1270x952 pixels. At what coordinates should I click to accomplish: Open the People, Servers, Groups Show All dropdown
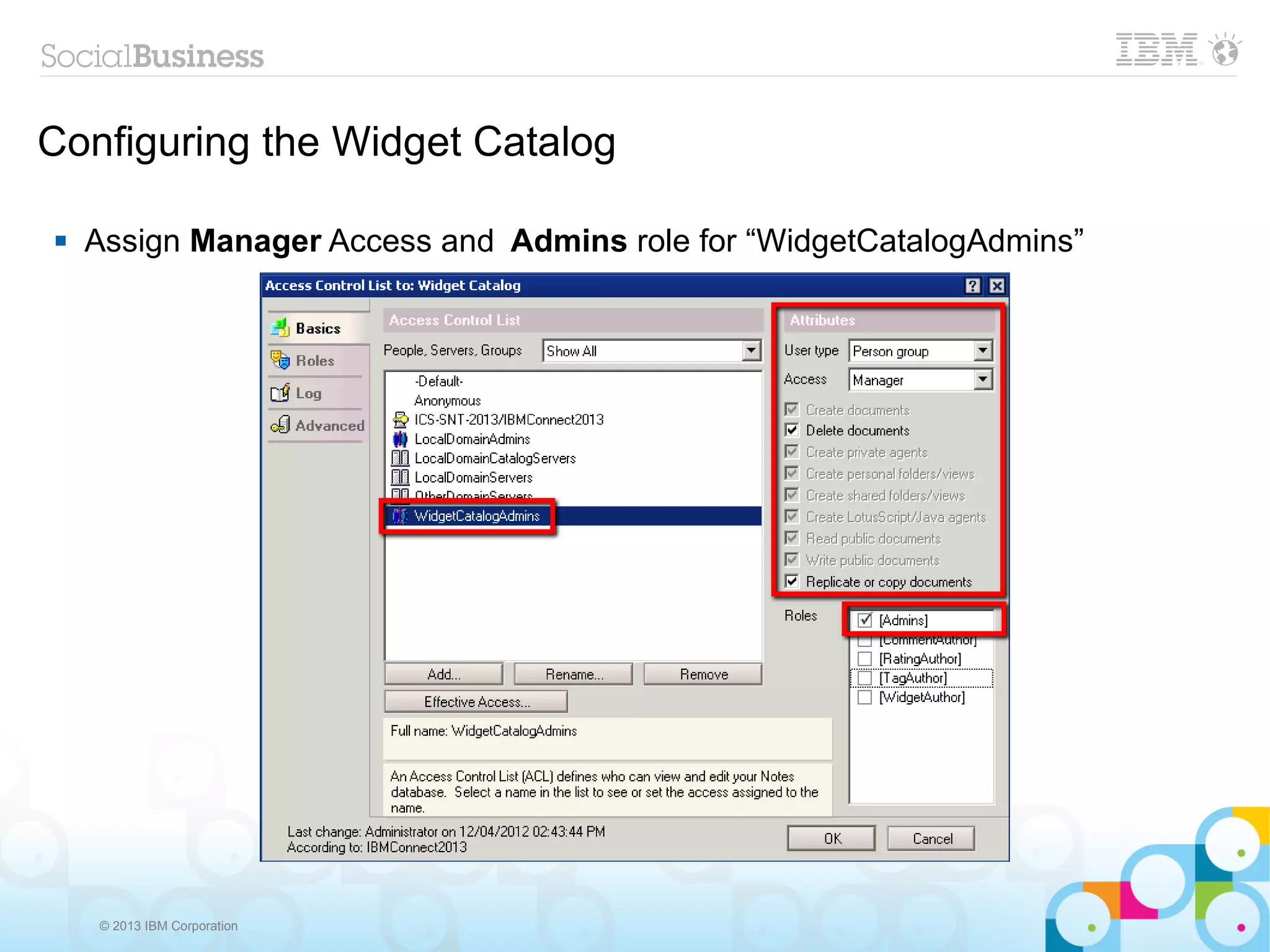click(x=752, y=350)
